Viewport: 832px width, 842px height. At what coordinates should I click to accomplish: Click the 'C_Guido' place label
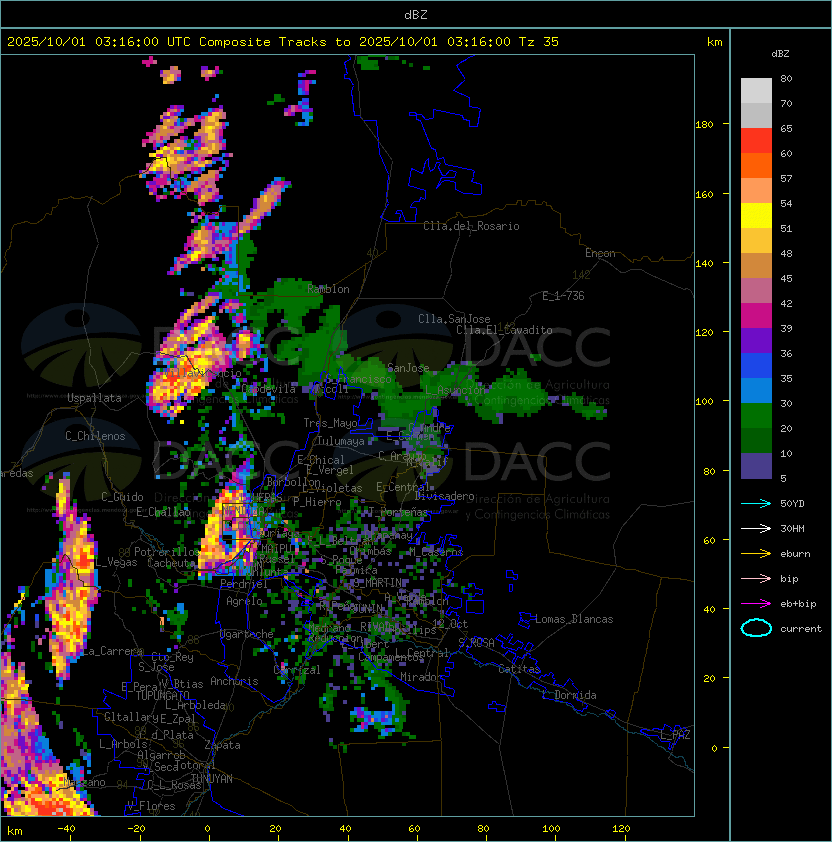[122, 497]
